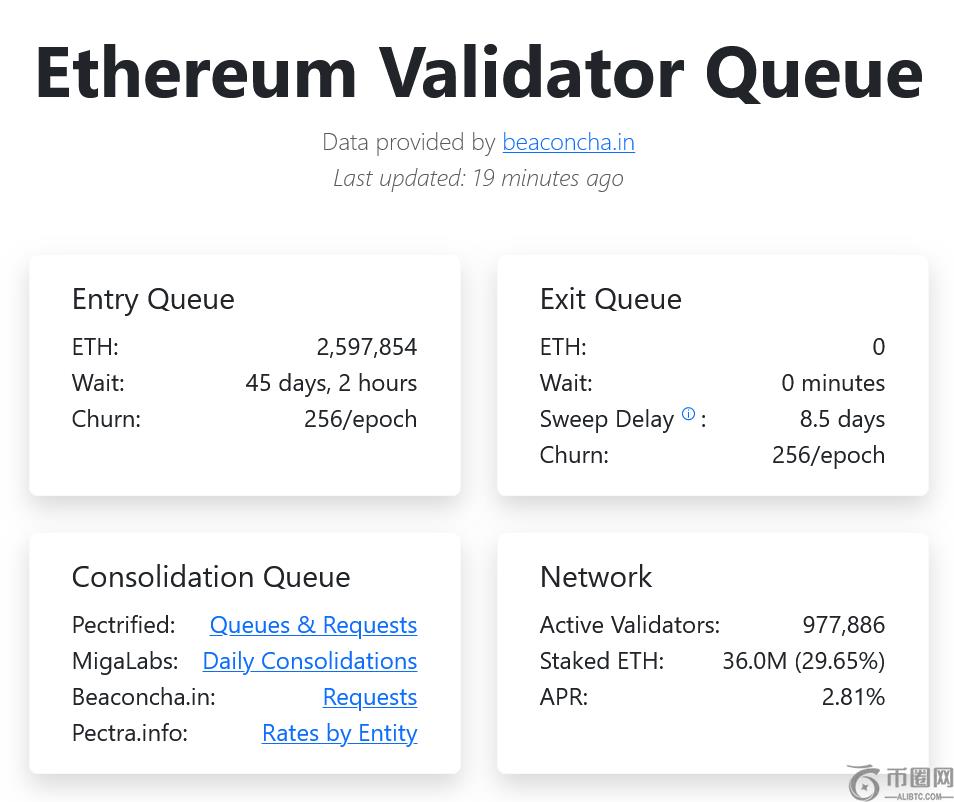Visit the Beaconcha.in Requests link
The image size is (954, 802).
click(x=369, y=697)
